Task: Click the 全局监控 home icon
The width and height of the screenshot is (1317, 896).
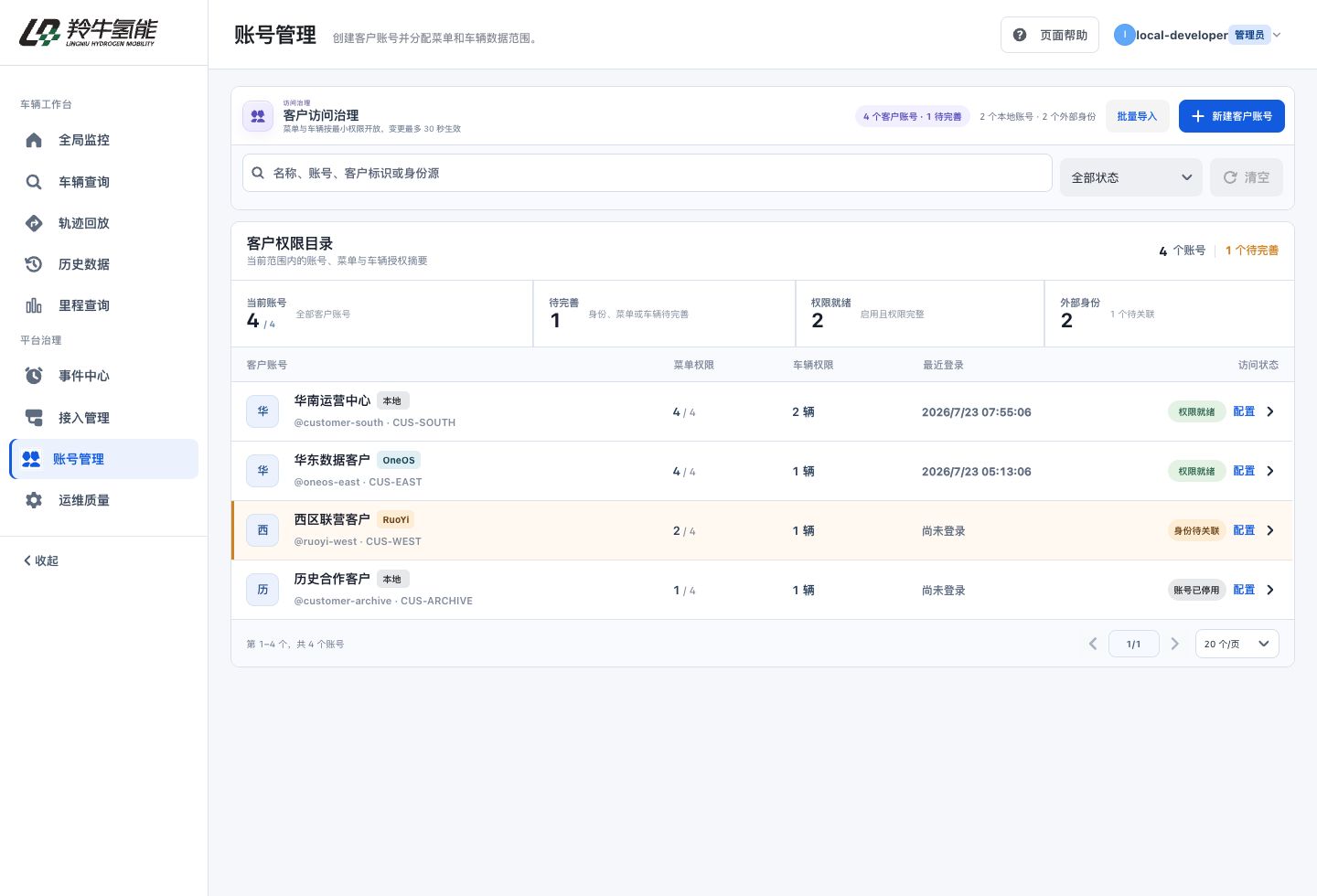Action: click(34, 140)
